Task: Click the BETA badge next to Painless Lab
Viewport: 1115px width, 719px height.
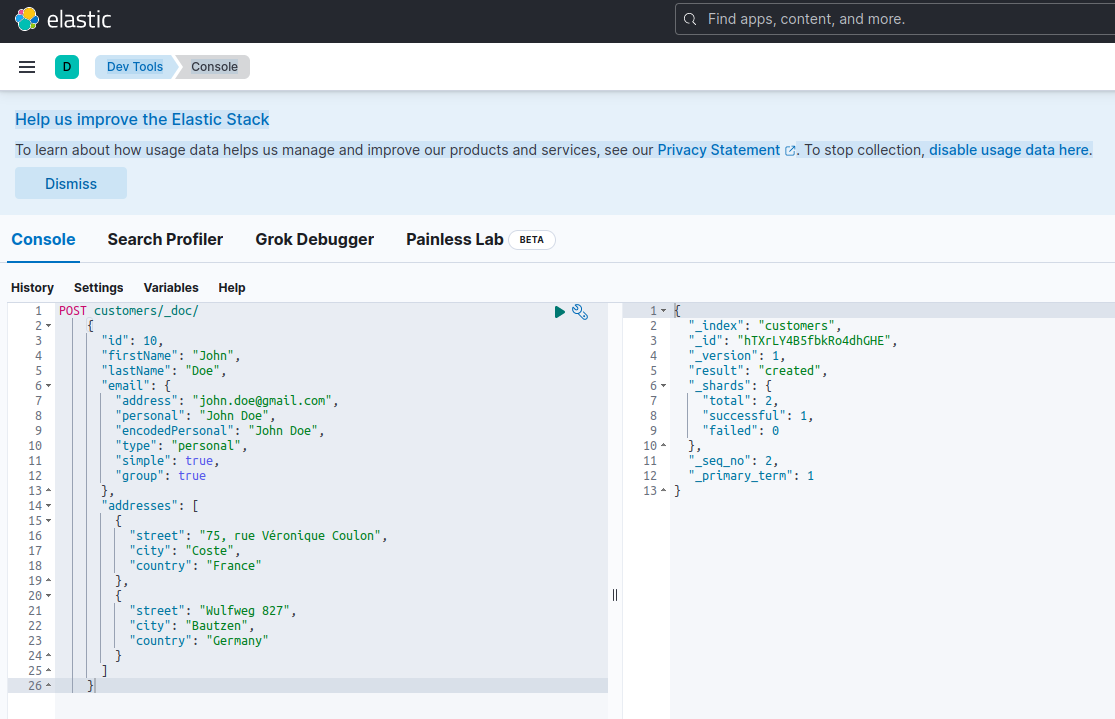Action: [531, 240]
